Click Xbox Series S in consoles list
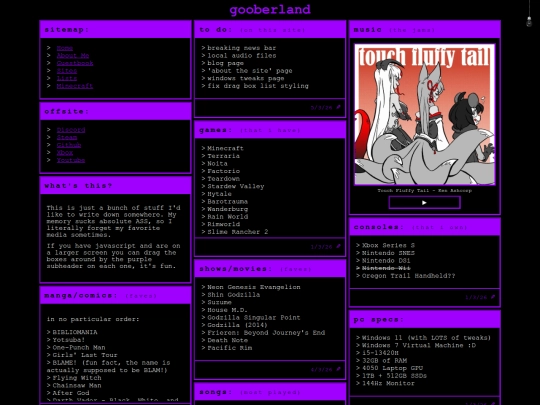 click(388, 246)
